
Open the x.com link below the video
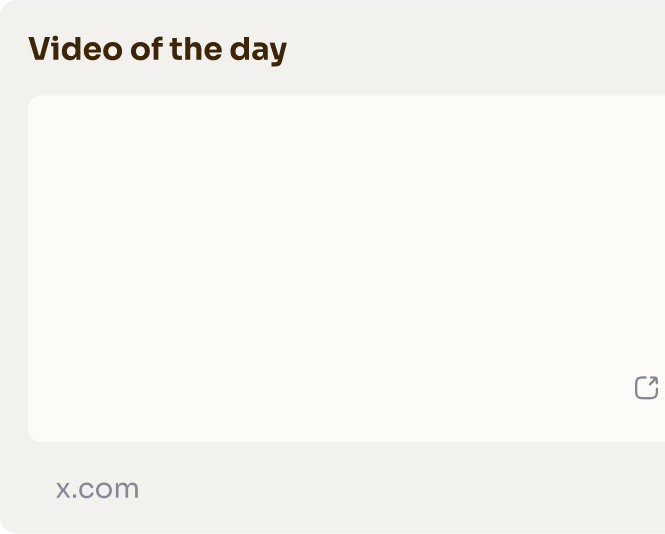[x=97, y=489]
